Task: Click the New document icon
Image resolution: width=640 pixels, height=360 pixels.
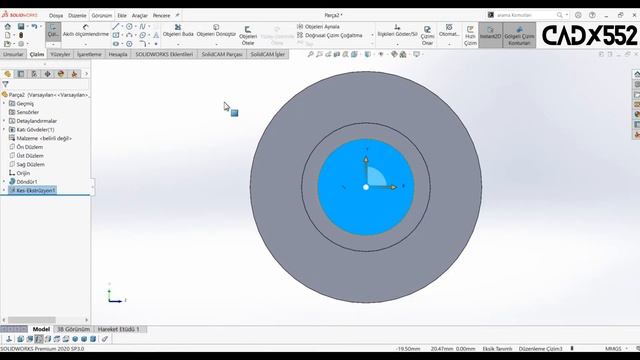Action: point(7,35)
